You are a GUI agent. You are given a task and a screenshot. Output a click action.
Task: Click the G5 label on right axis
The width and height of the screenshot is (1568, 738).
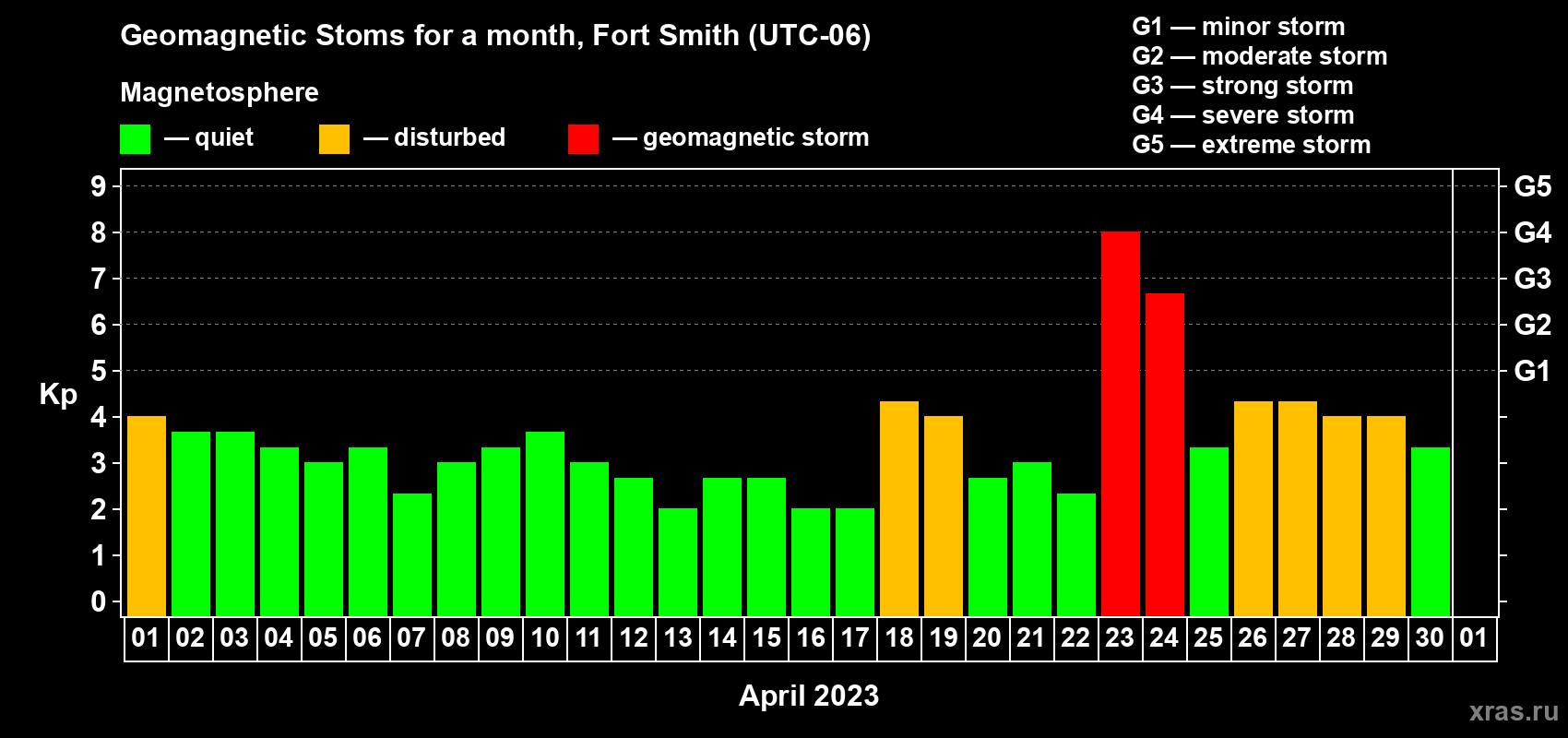[x=1533, y=186]
